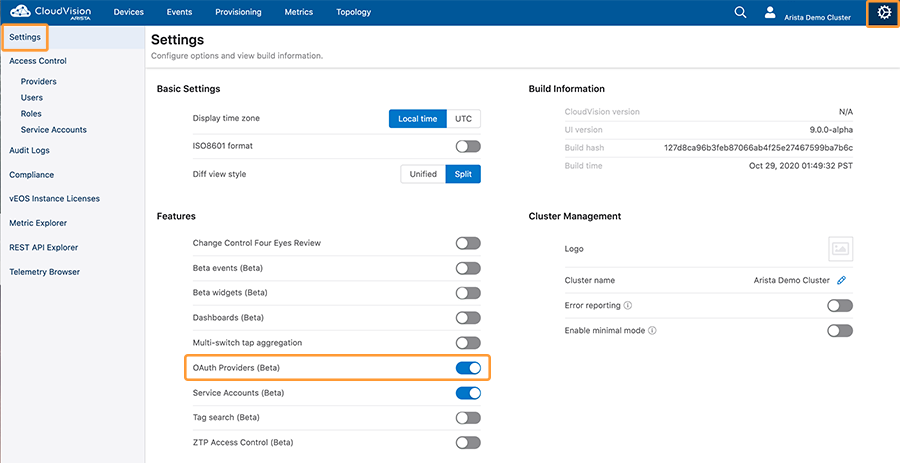Viewport: 900px width, 463px height.
Task: Open the Metrics page
Action: pyautogui.click(x=298, y=12)
